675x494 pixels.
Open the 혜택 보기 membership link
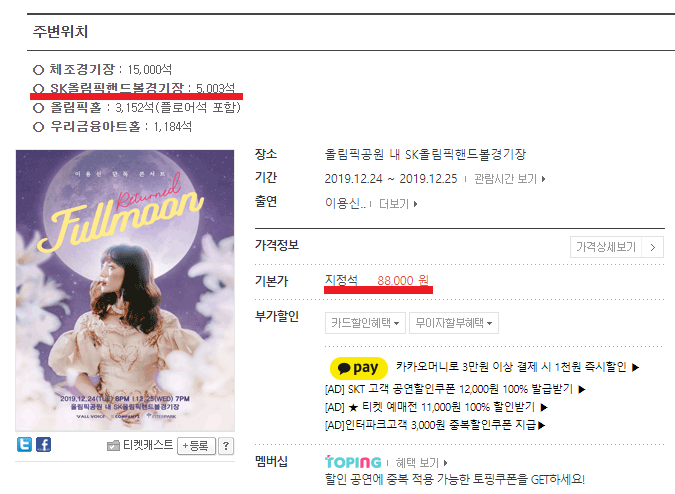[x=421, y=463]
